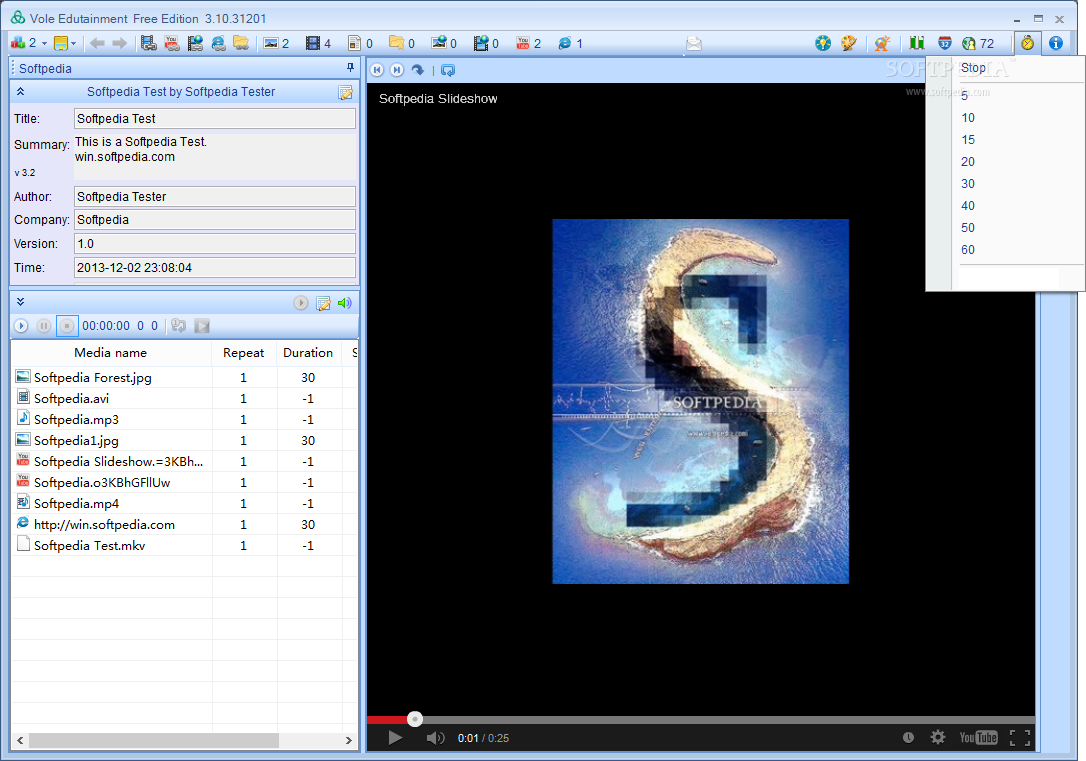
Task: Select 20 in the timer menu
Action: coord(968,162)
